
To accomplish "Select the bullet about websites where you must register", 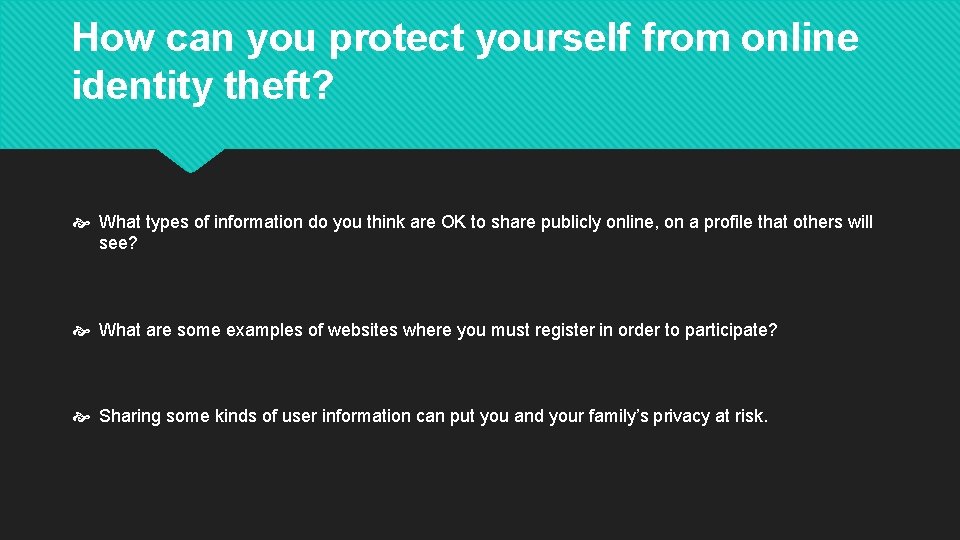I will point(438,330).
